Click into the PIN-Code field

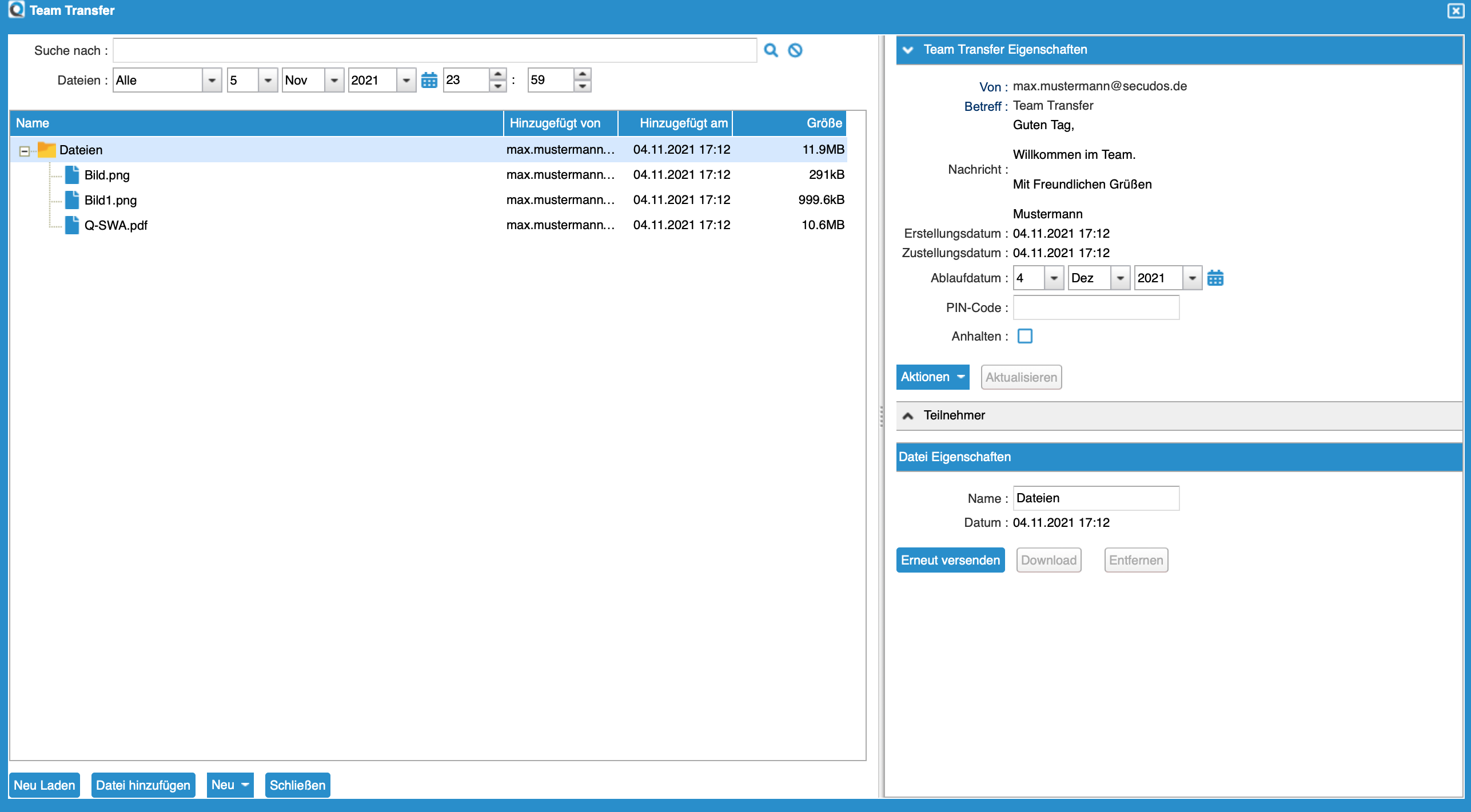[x=1095, y=307]
